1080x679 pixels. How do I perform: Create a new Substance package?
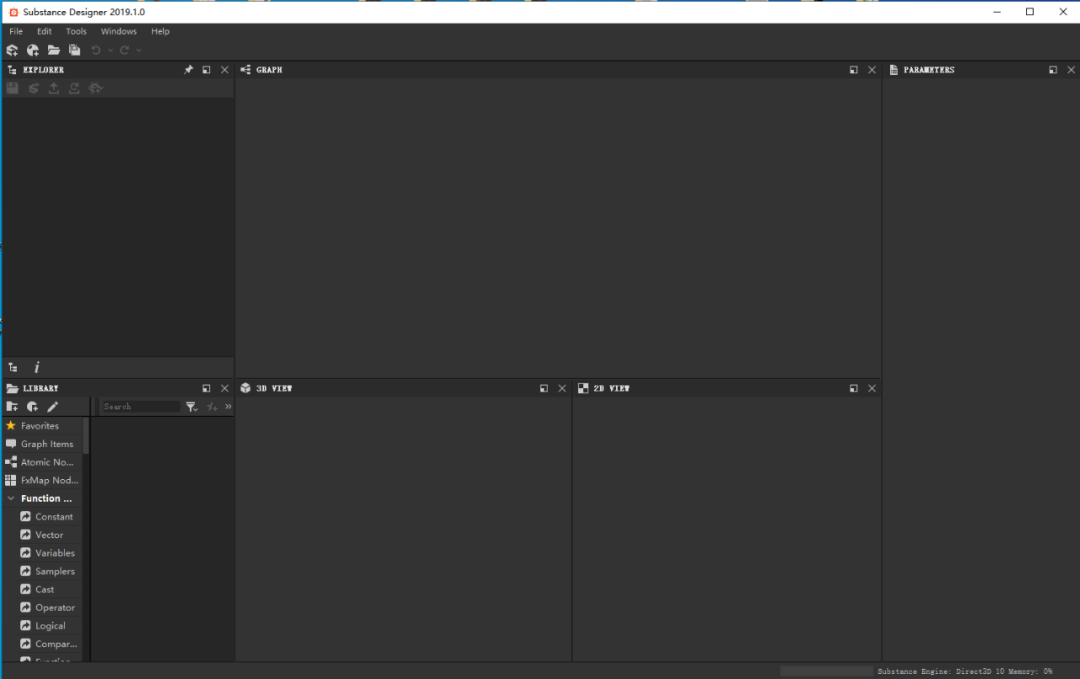pyautogui.click(x=12, y=50)
